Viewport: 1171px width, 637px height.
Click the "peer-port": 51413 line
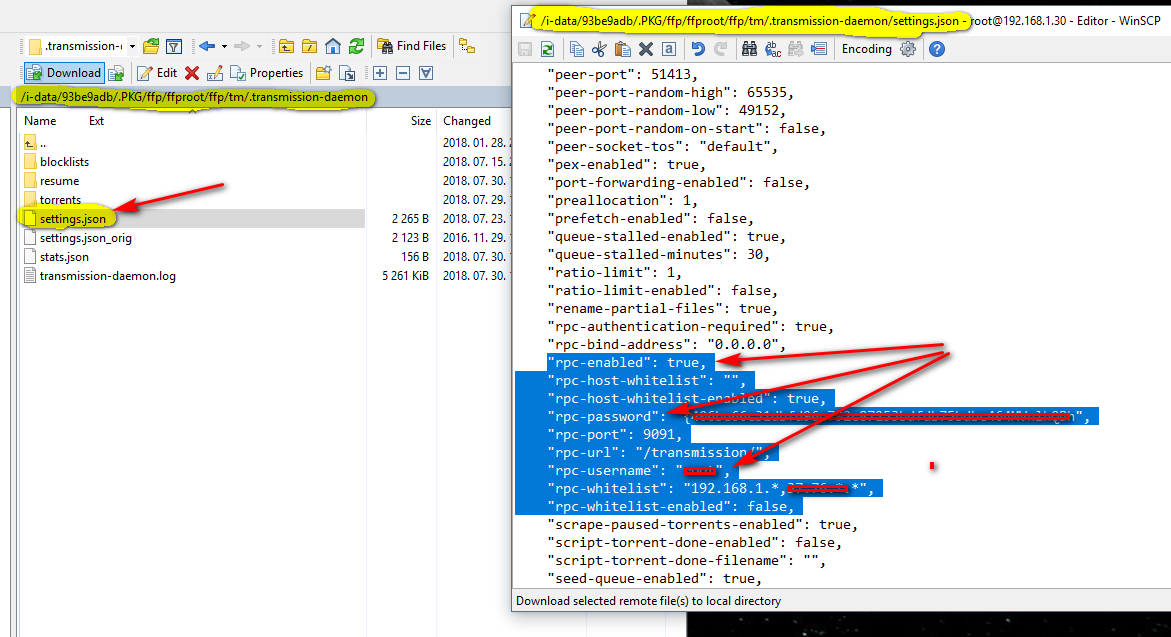623,75
